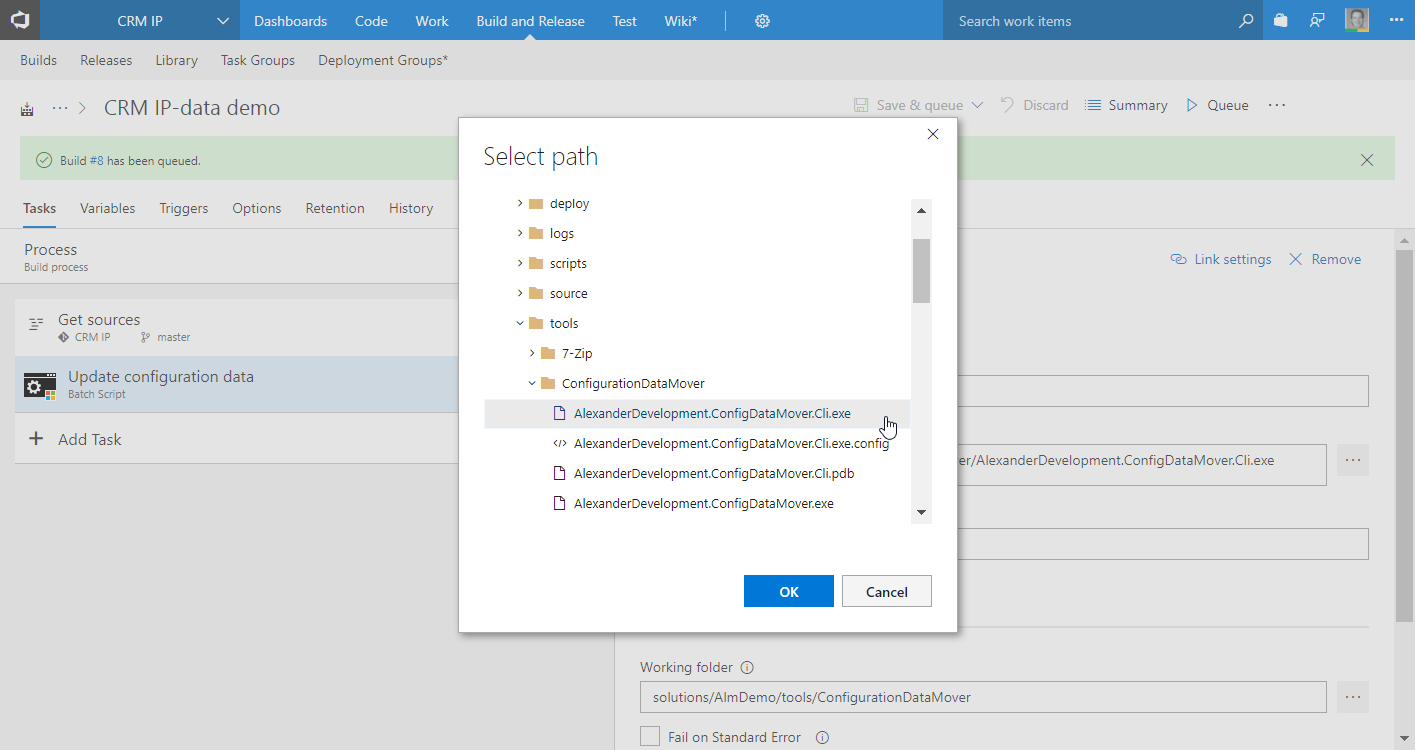Image resolution: width=1415 pixels, height=750 pixels.
Task: Open the Test hub
Action: [x=624, y=21]
